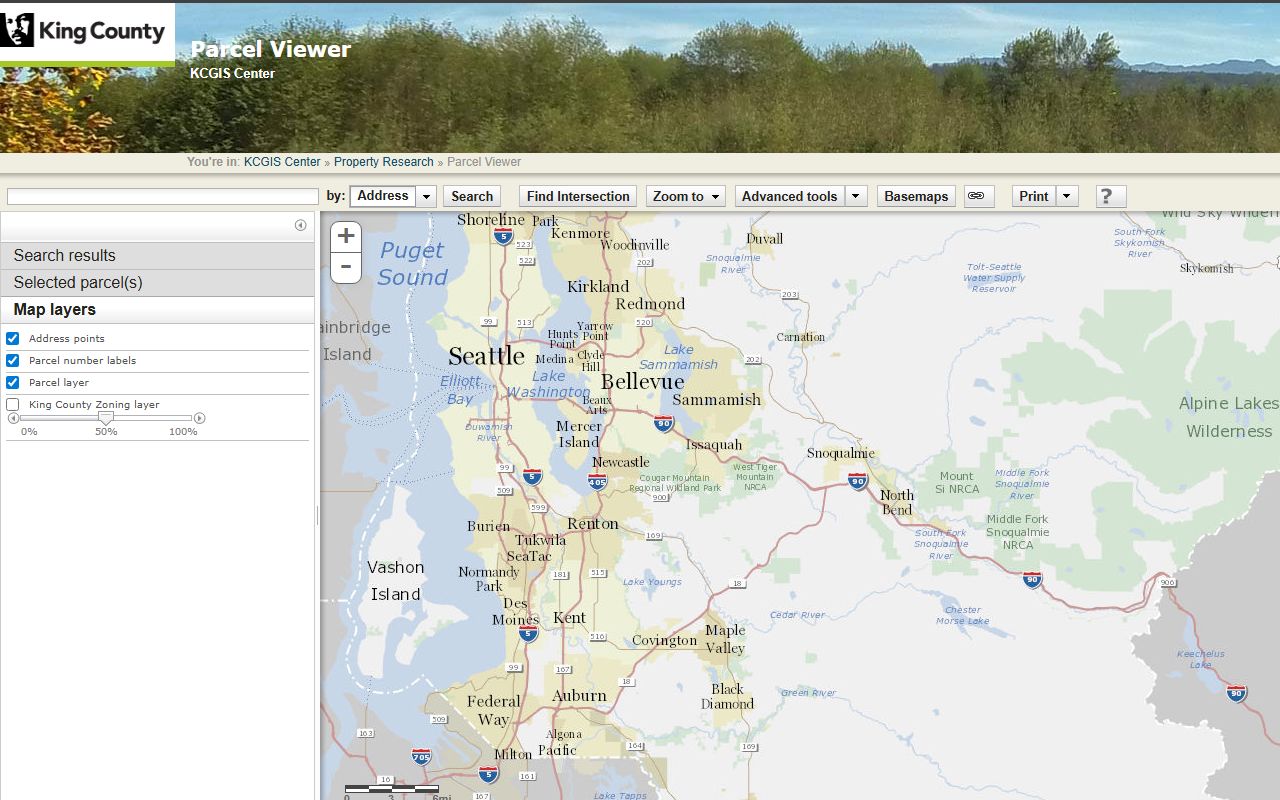Click the Carnation label on the map
The image size is (1280, 800).
[800, 337]
